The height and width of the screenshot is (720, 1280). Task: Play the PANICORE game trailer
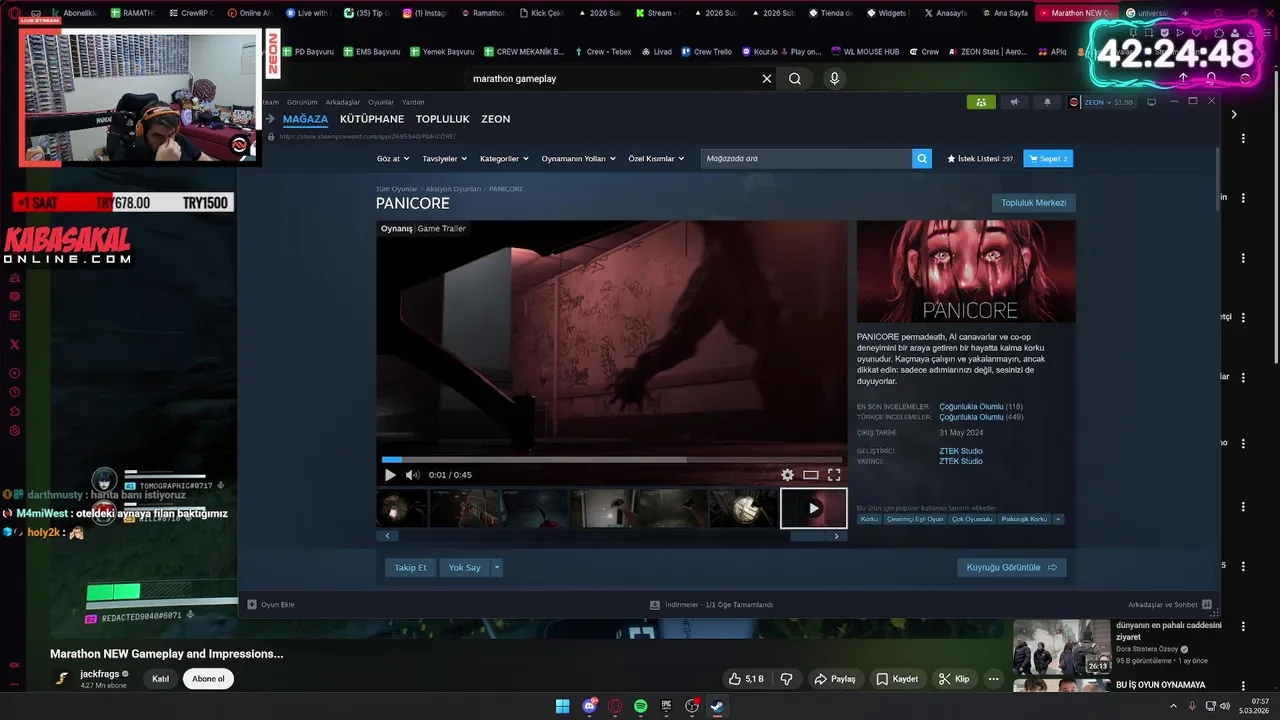tap(390, 475)
